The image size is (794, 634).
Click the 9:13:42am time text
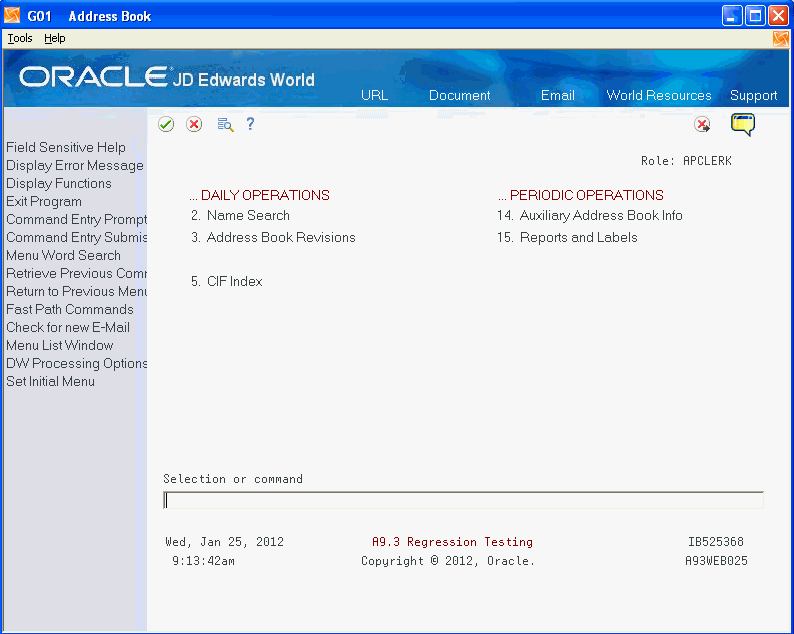click(x=204, y=561)
